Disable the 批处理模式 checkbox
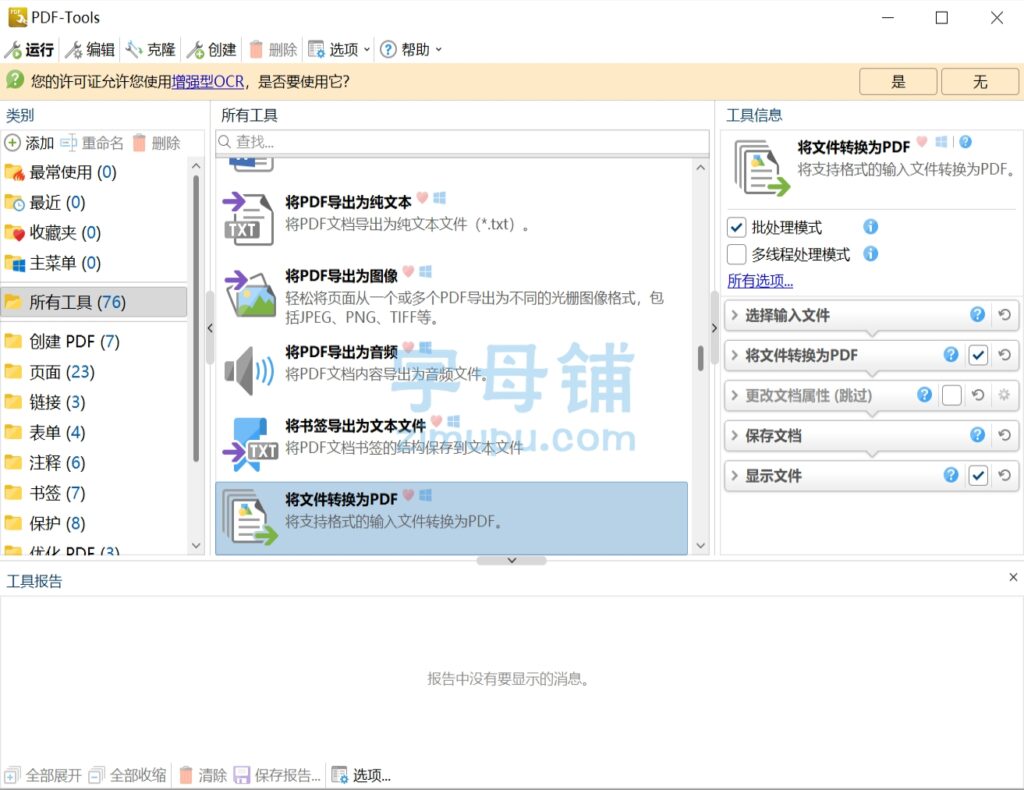Viewport: 1024px width, 790px height. tap(737, 228)
